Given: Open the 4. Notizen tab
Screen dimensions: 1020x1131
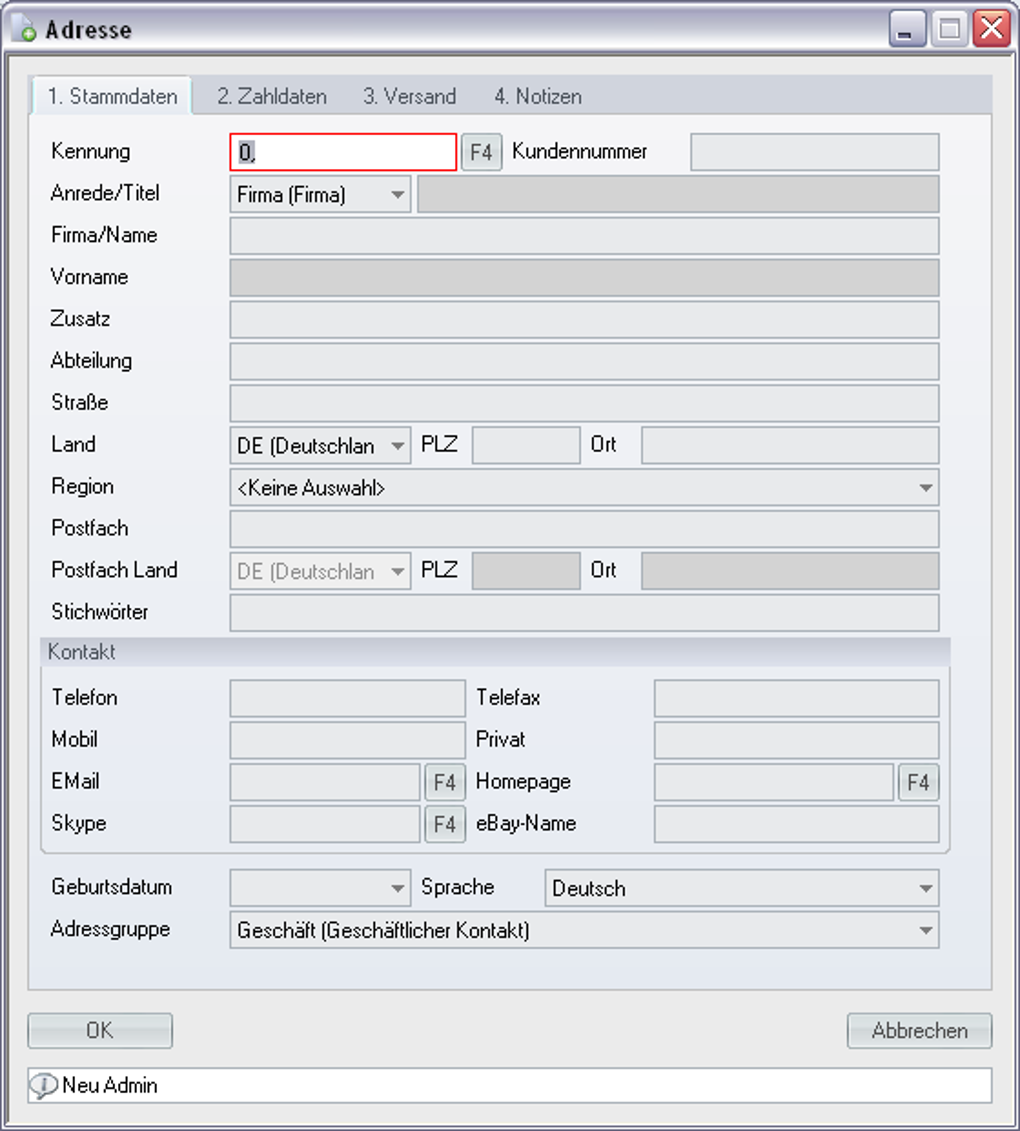Looking at the screenshot, I should tap(537, 97).
